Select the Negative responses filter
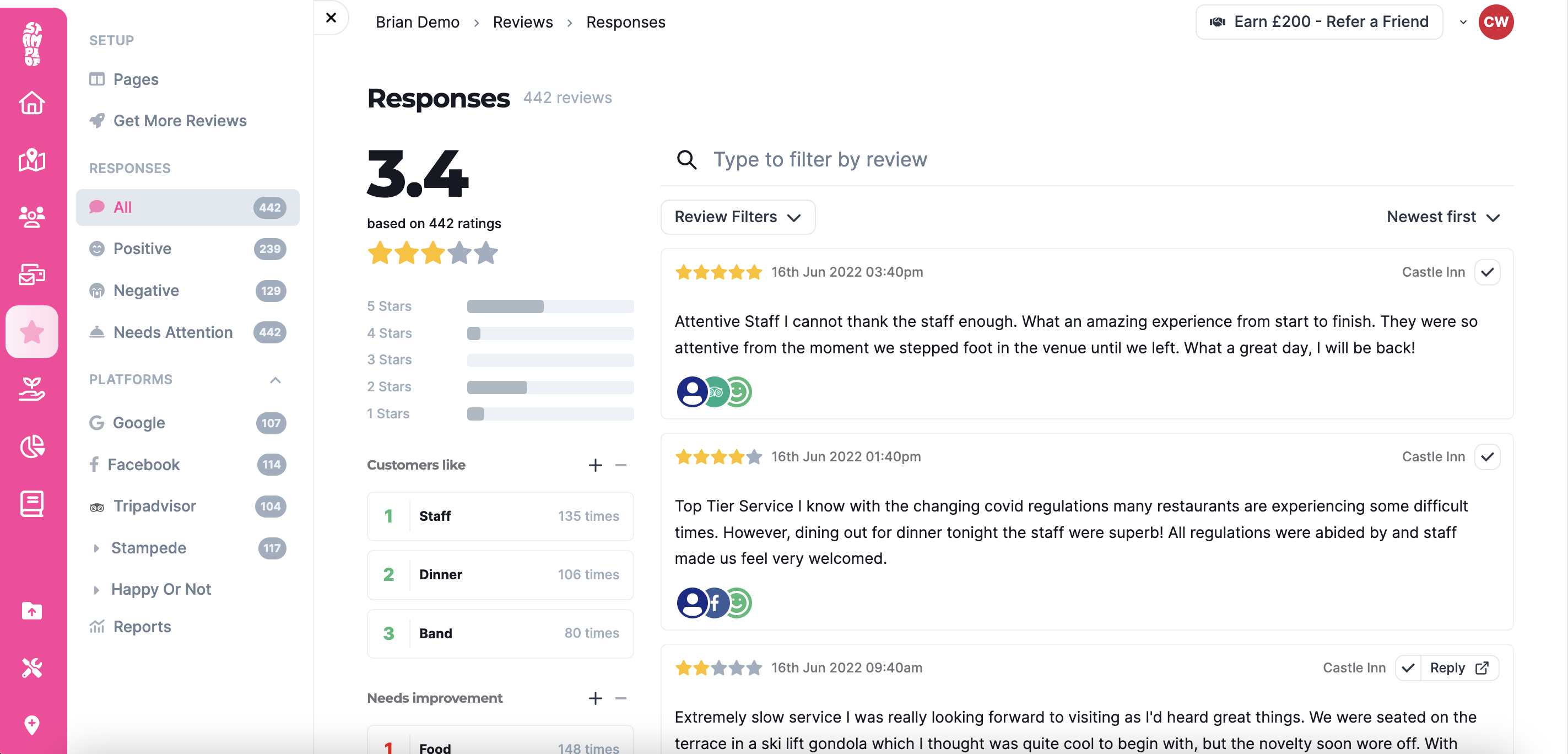This screenshot has width=1568, height=754. (146, 290)
